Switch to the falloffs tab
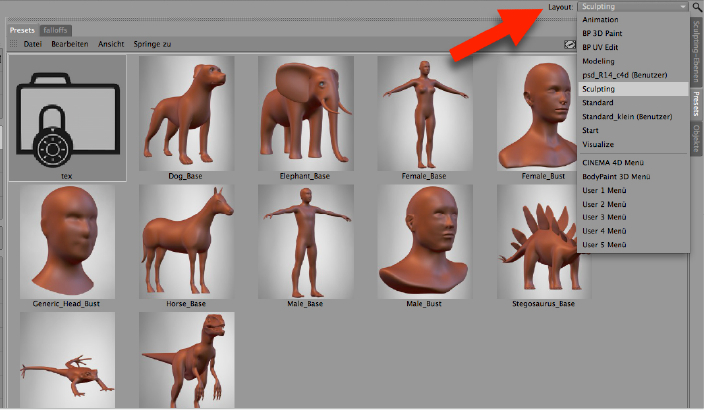The height and width of the screenshot is (411, 705). tap(55, 30)
